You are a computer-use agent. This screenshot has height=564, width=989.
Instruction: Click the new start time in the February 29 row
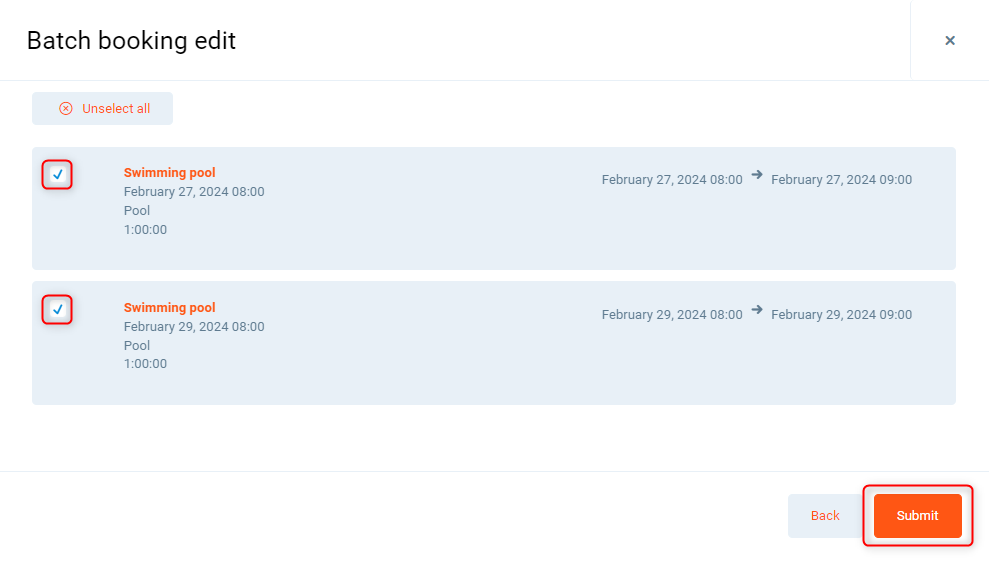pyautogui.click(x=672, y=315)
